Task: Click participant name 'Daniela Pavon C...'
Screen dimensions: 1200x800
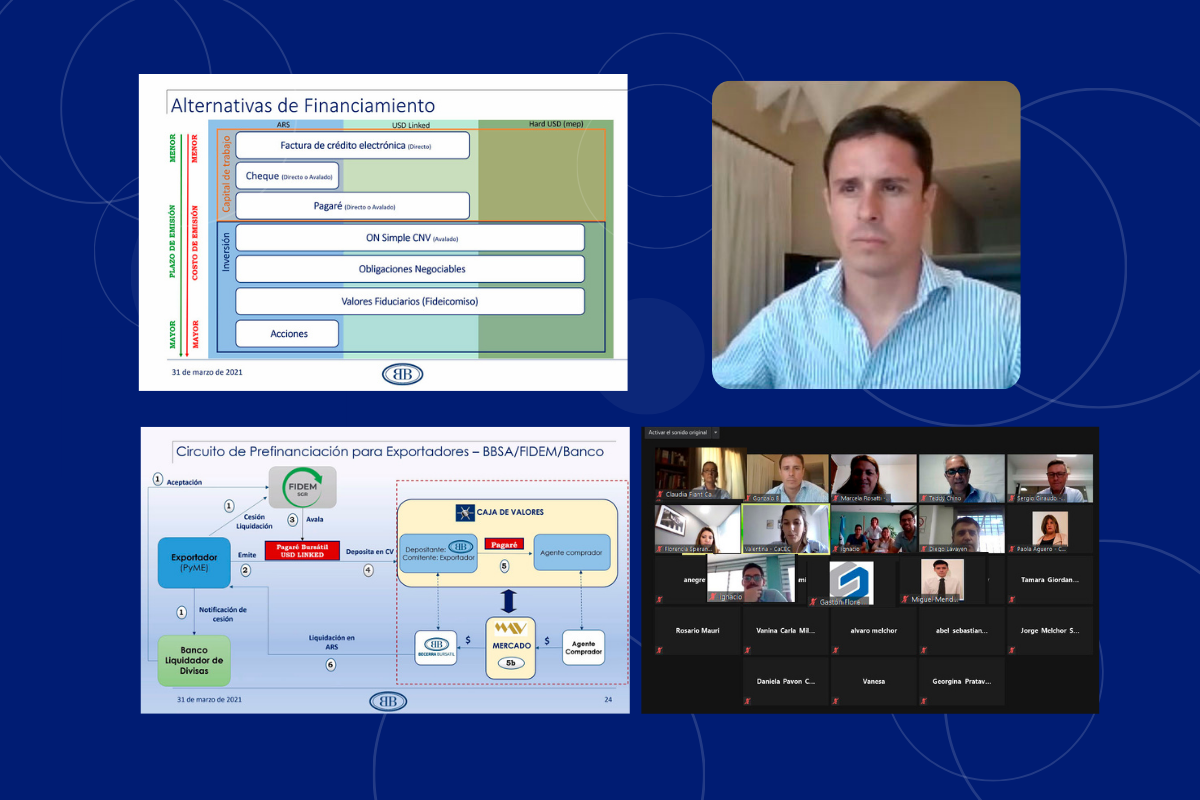Action: pyautogui.click(x=785, y=681)
